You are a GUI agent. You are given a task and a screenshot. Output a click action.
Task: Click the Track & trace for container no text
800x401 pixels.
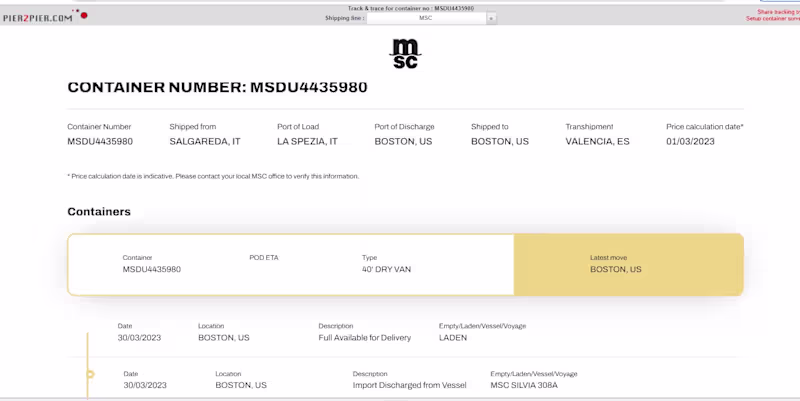[411, 9]
